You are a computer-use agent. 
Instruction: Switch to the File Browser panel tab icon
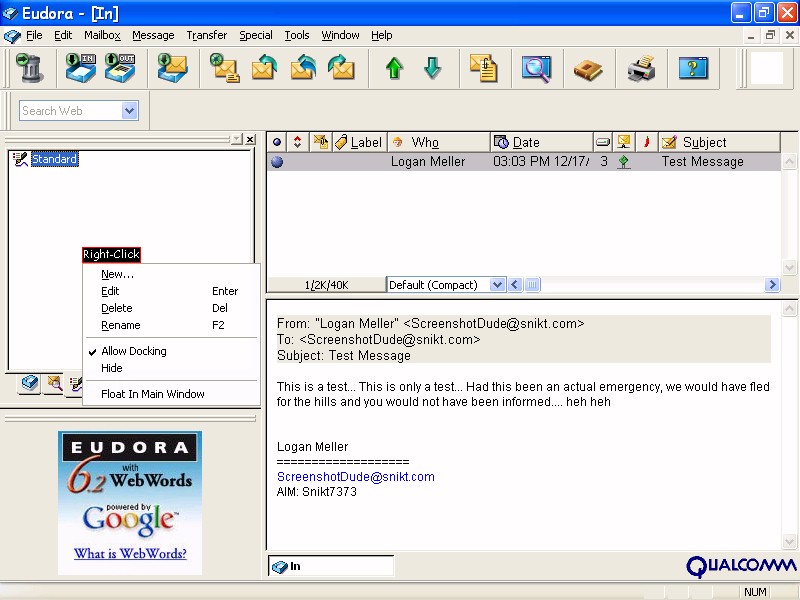point(54,383)
